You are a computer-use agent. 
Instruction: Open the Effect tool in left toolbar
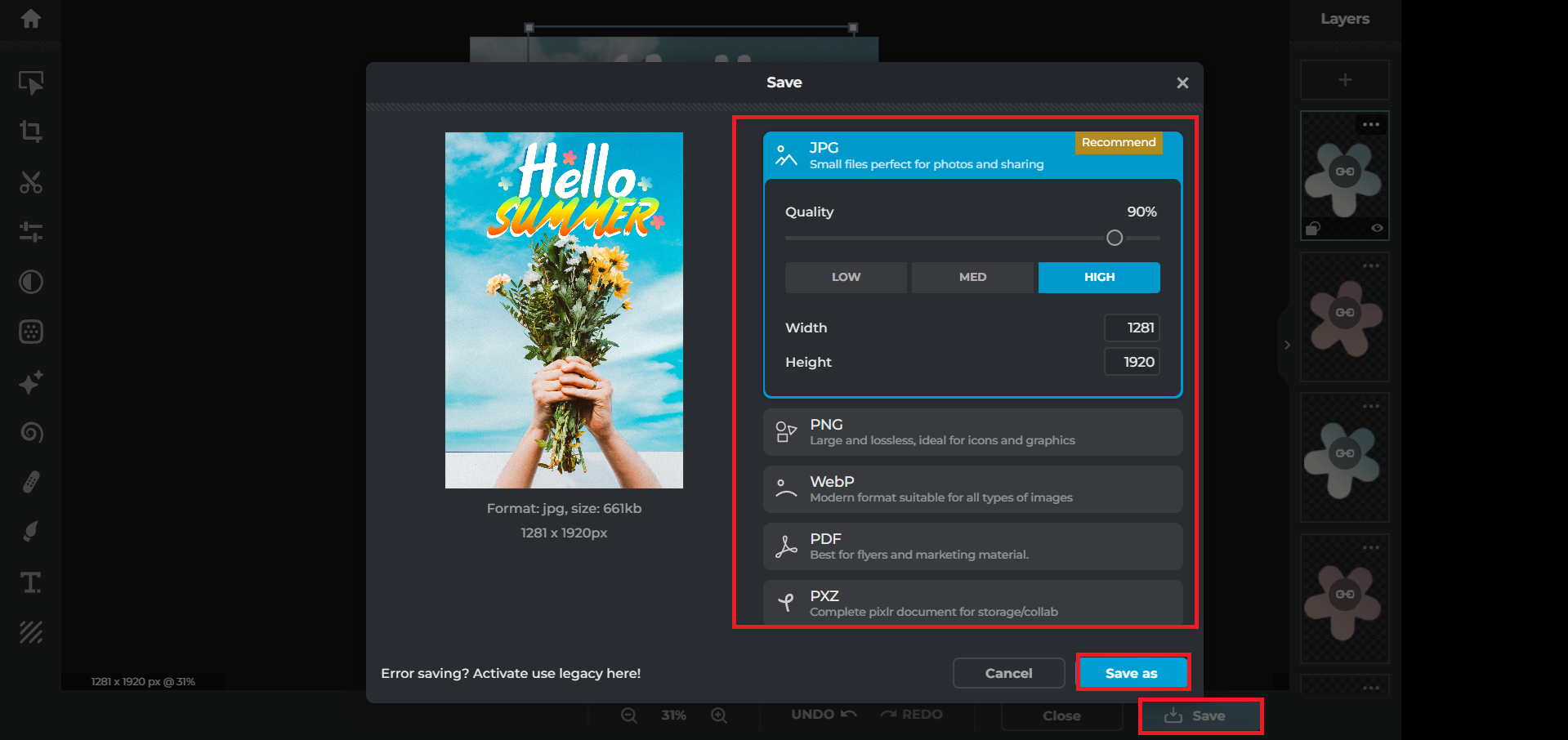click(31, 332)
